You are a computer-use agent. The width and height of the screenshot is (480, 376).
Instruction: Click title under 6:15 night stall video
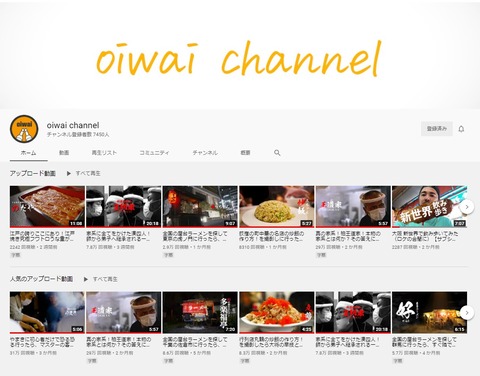425,342
